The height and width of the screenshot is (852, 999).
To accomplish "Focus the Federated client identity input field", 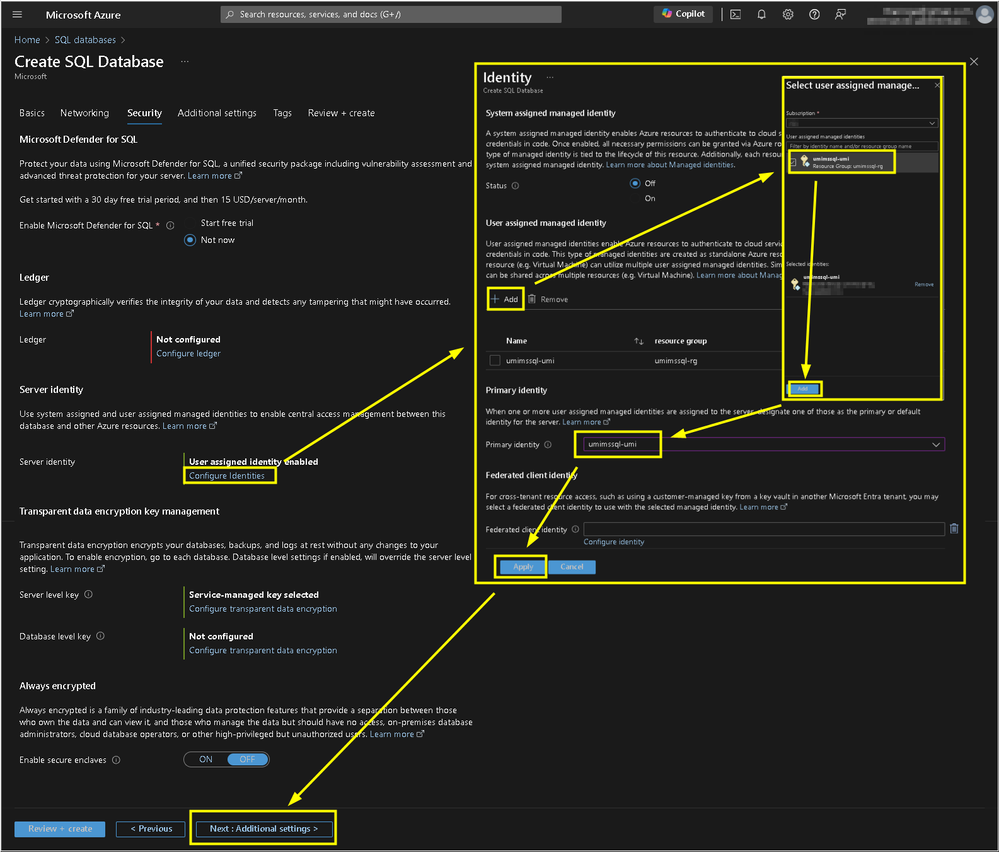I will click(x=764, y=529).
